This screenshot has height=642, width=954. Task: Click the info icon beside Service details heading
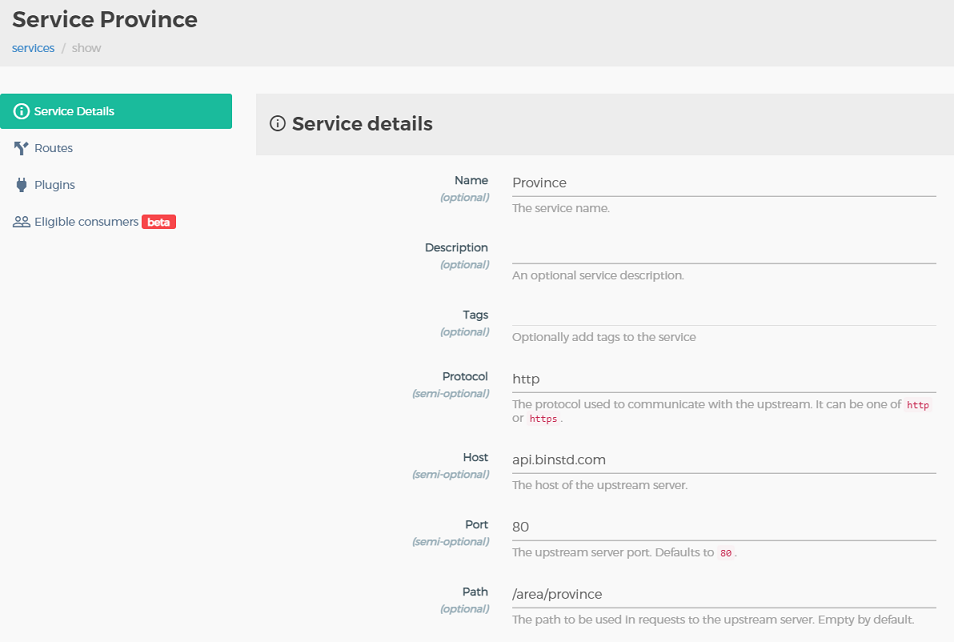(278, 124)
